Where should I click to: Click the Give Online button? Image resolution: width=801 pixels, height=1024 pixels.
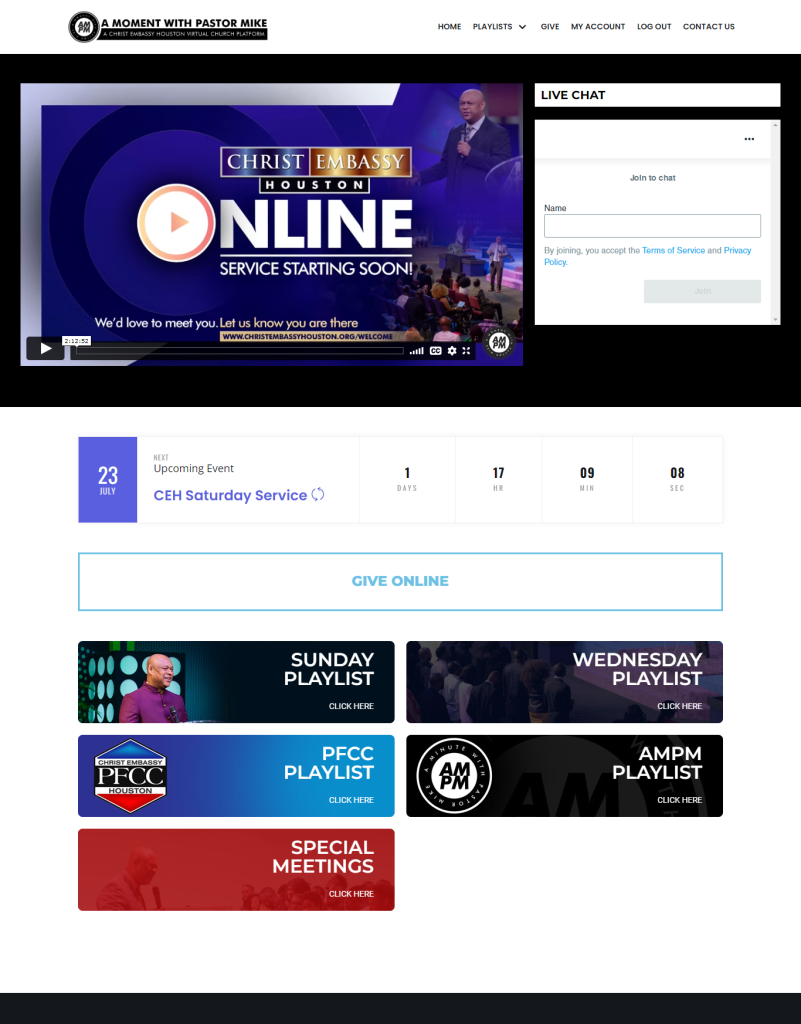[x=400, y=581]
